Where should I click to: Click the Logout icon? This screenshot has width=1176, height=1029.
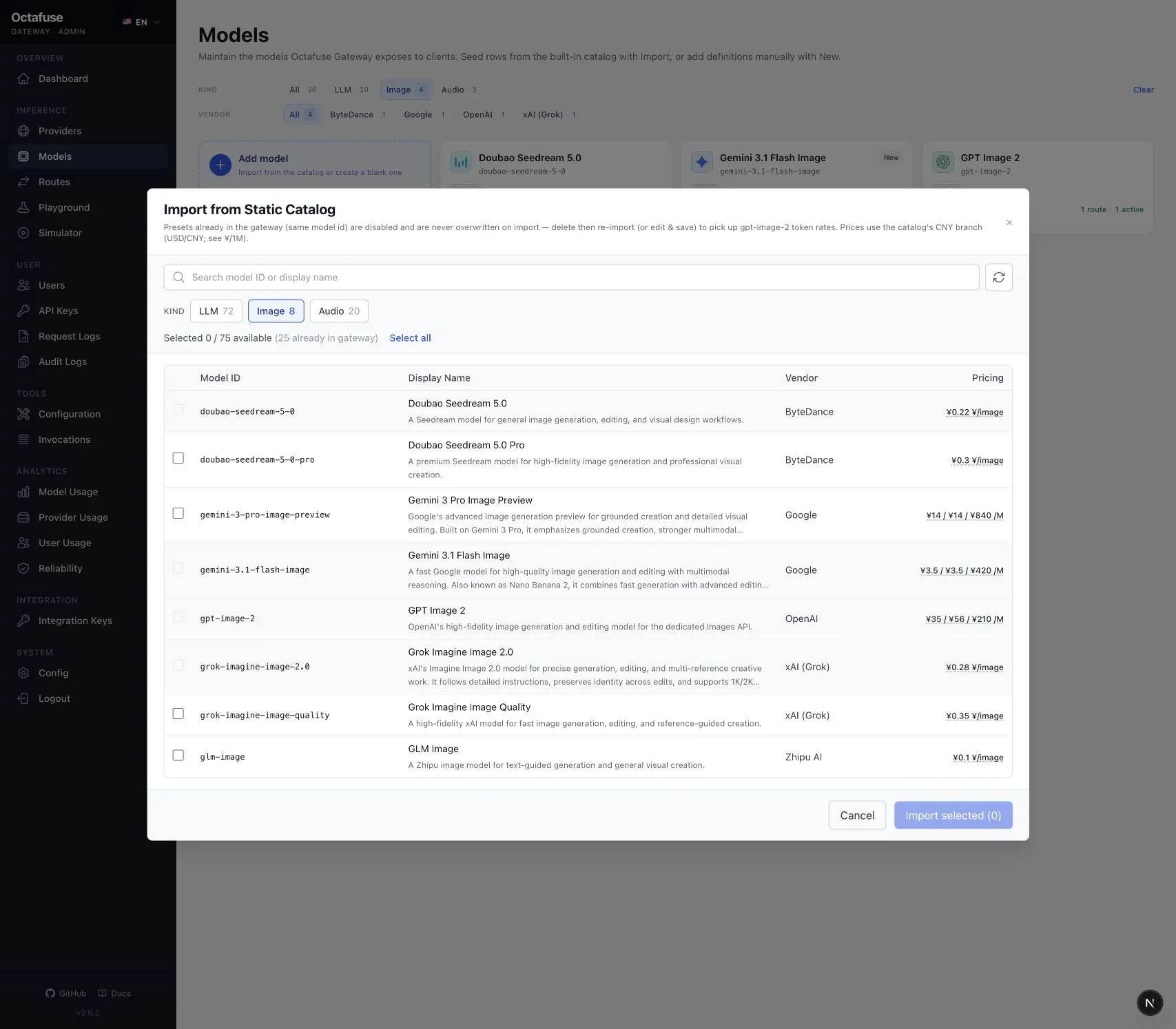coord(23,698)
